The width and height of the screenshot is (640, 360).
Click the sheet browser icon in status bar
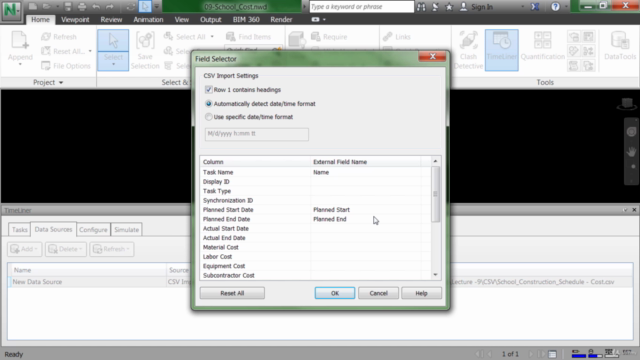pyautogui.click(x=552, y=354)
